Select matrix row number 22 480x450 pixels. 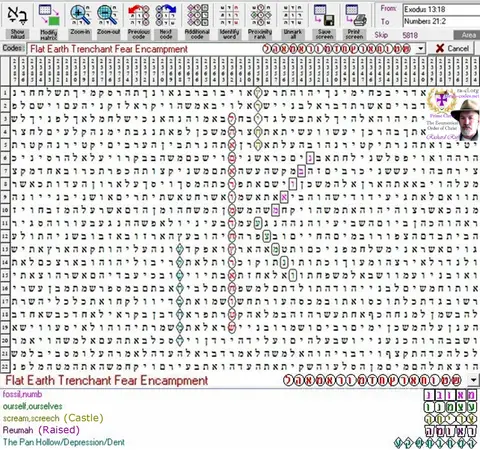click(x=5, y=366)
